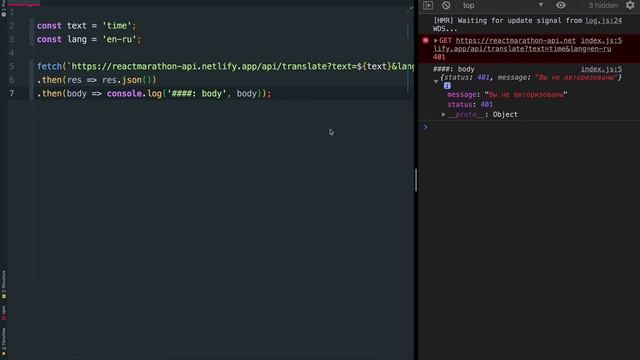Click the console.log code line
The width and height of the screenshot is (640, 360).
click(x=154, y=93)
